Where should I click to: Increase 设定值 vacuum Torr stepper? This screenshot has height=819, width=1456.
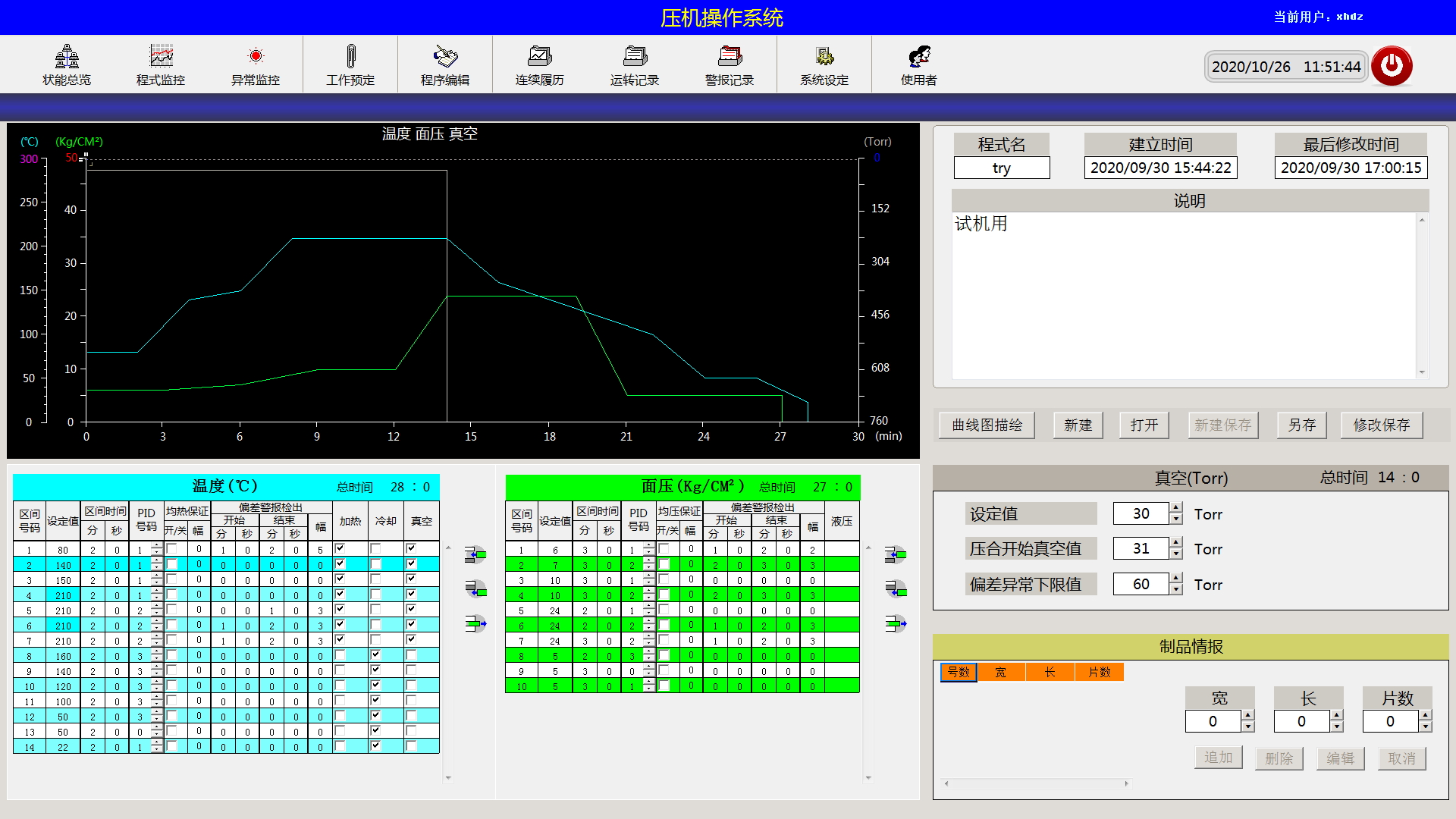coord(1176,508)
